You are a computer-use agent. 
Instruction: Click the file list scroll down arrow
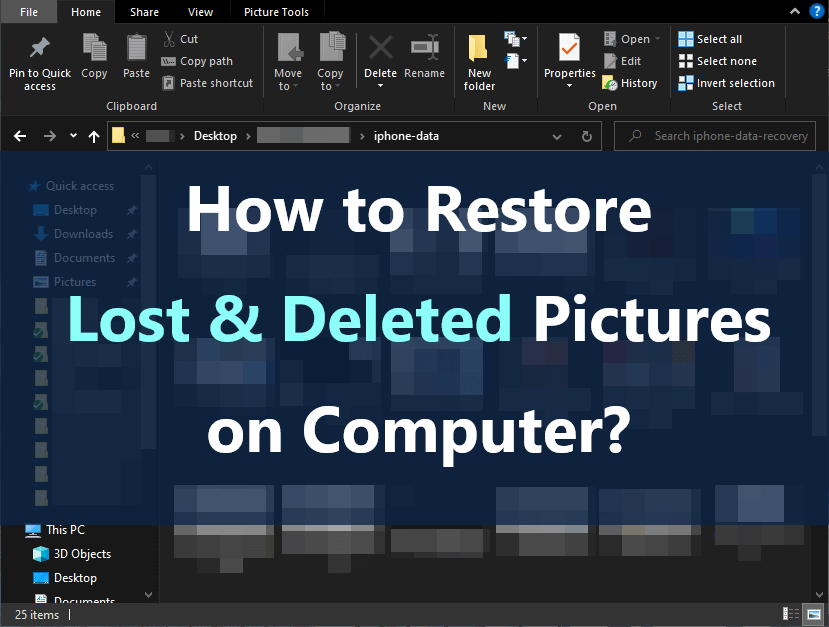tap(819, 595)
